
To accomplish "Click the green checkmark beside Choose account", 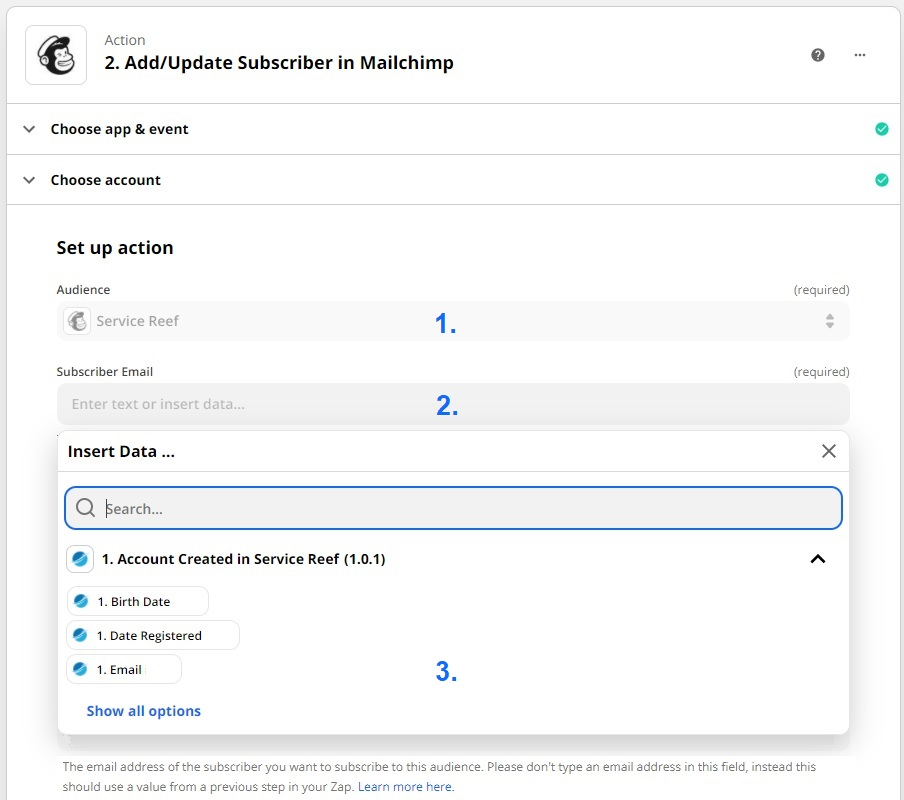I will (x=882, y=180).
